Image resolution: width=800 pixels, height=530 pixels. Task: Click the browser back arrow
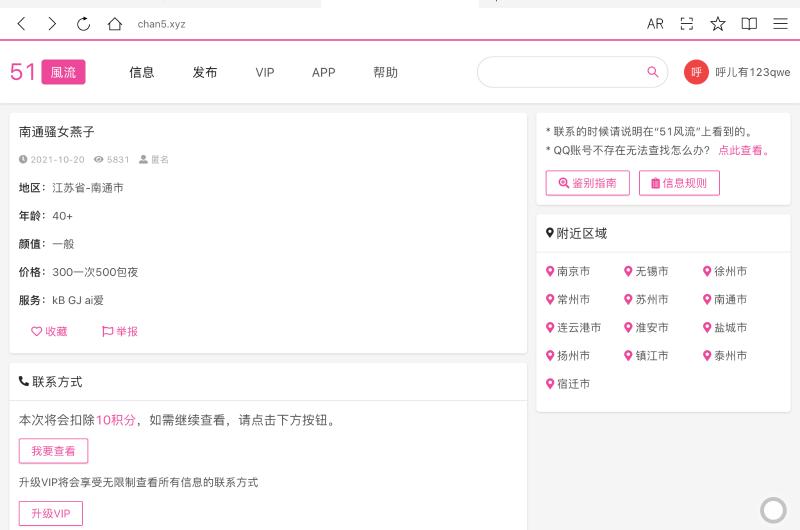pyautogui.click(x=21, y=24)
